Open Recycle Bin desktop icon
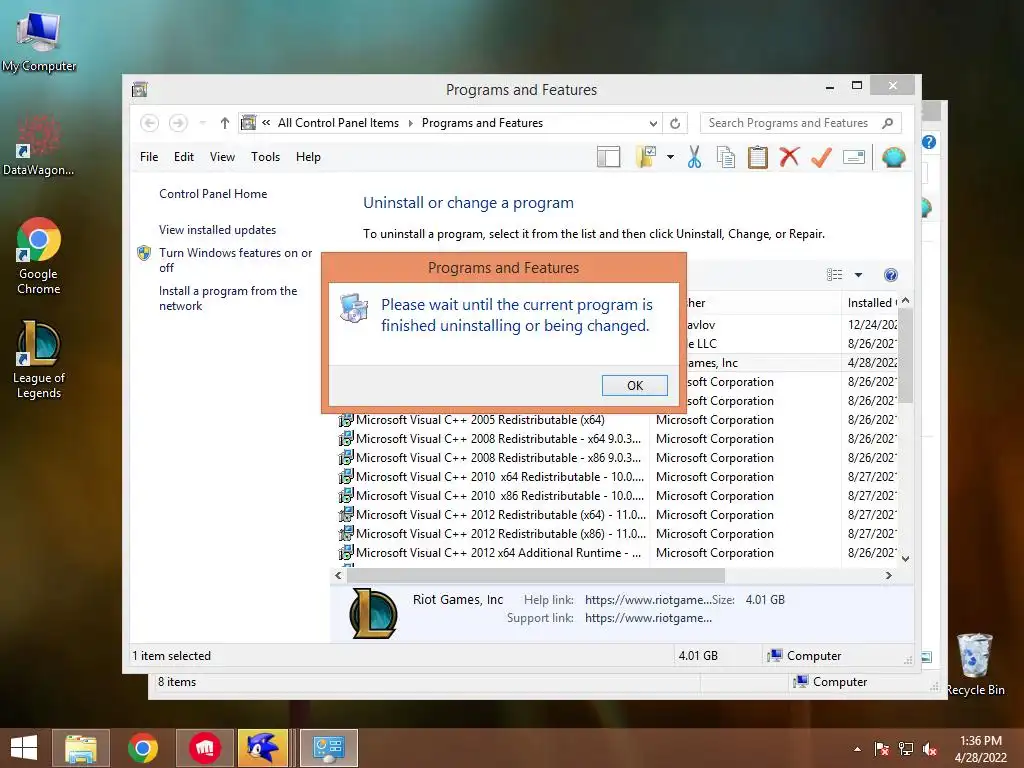Screen dimensions: 1024x768 pos(975,665)
